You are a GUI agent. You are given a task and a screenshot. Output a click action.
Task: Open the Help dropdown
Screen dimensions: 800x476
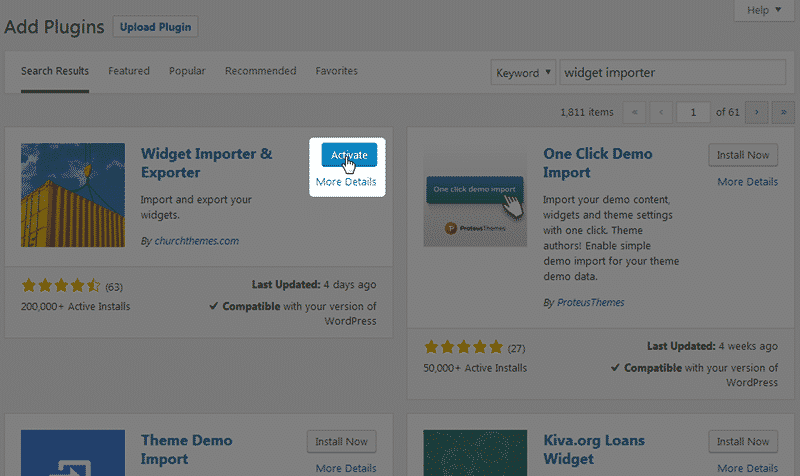[764, 10]
